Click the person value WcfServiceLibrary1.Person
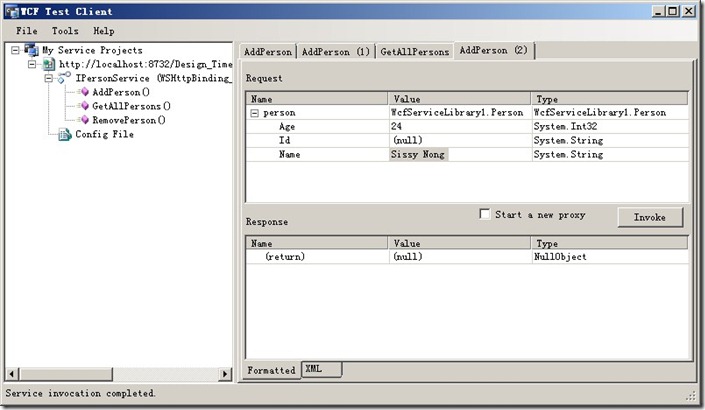The height and width of the screenshot is (410, 705). tap(460, 112)
